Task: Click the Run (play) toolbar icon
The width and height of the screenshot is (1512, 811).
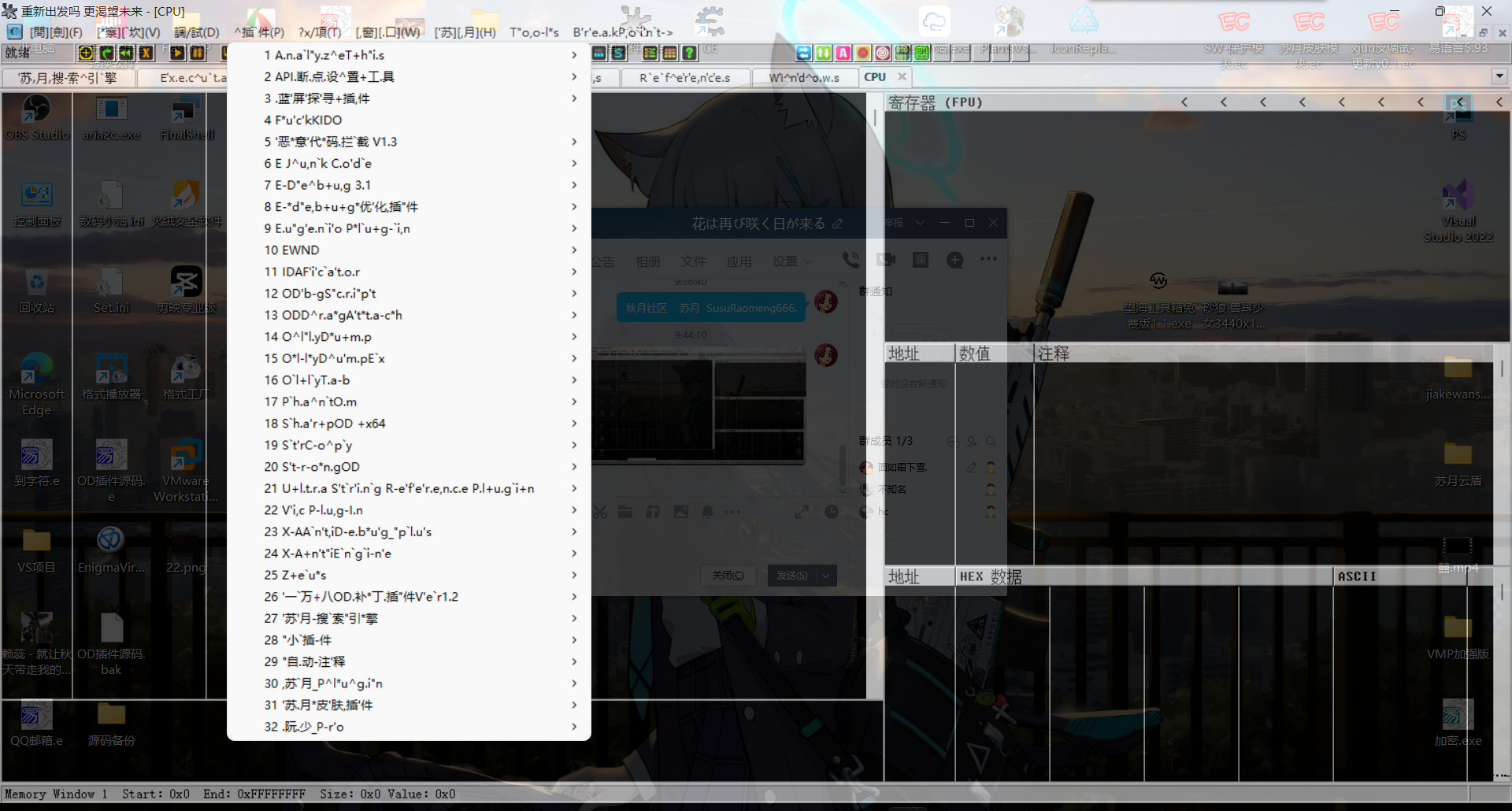Action: 178,53
